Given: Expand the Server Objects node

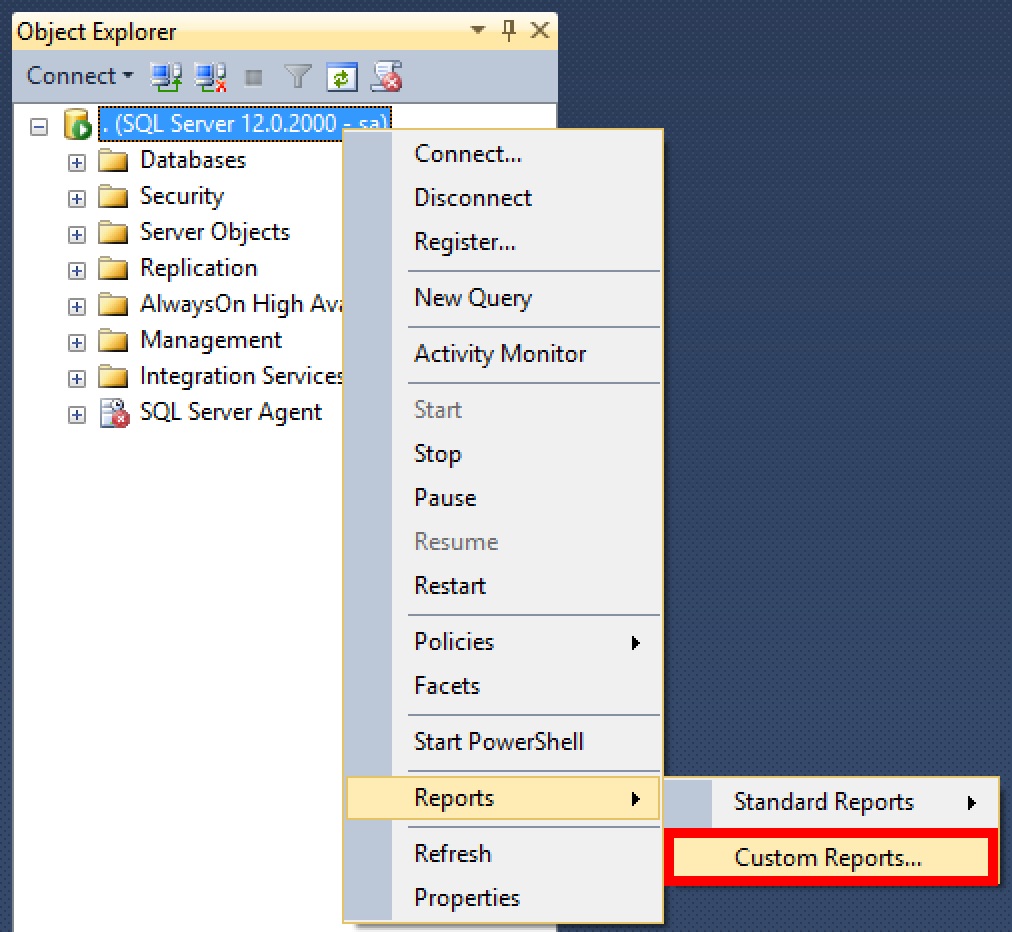Looking at the screenshot, I should click(x=77, y=235).
